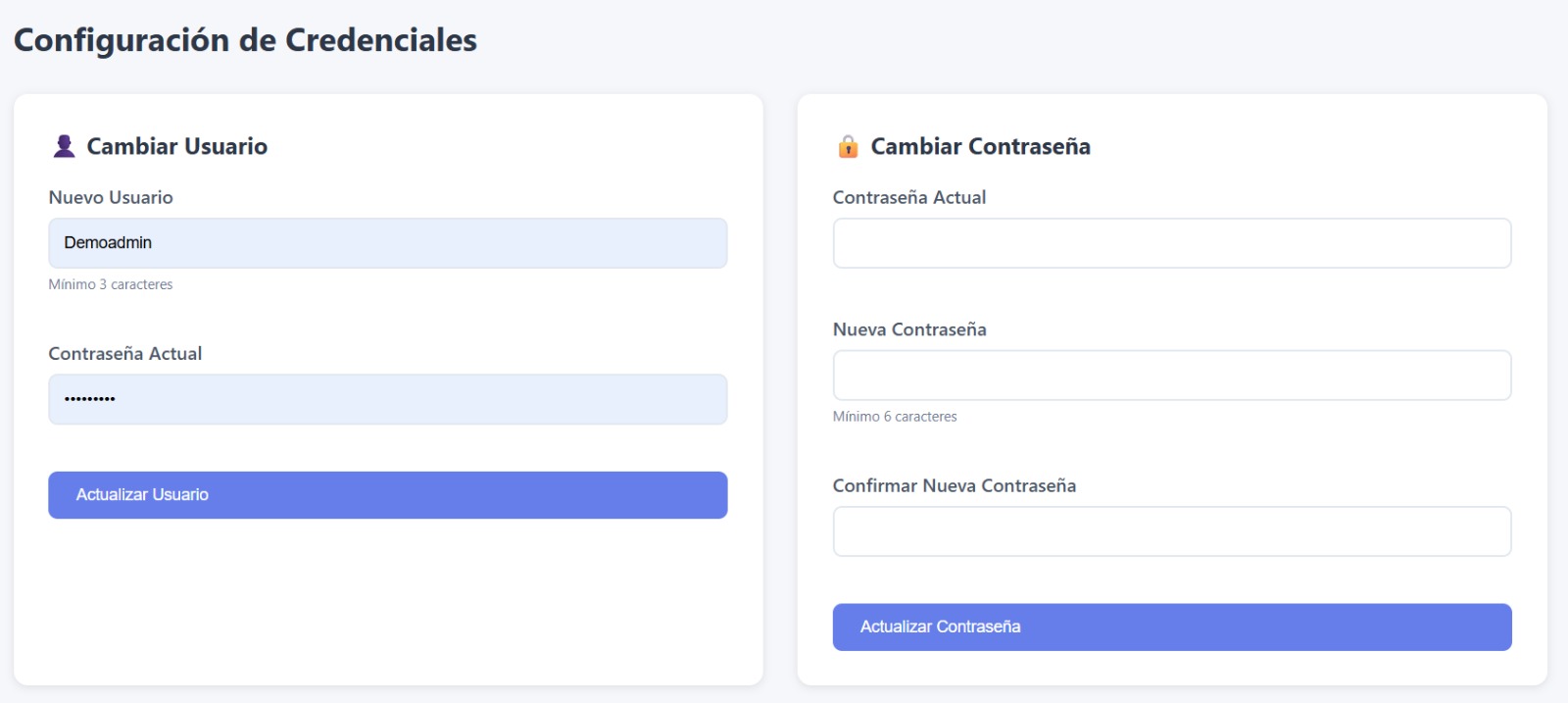The width and height of the screenshot is (1568, 703).
Task: Focus the Contraseña Actual field under Cambiar Contraseña
Action: point(1172,242)
